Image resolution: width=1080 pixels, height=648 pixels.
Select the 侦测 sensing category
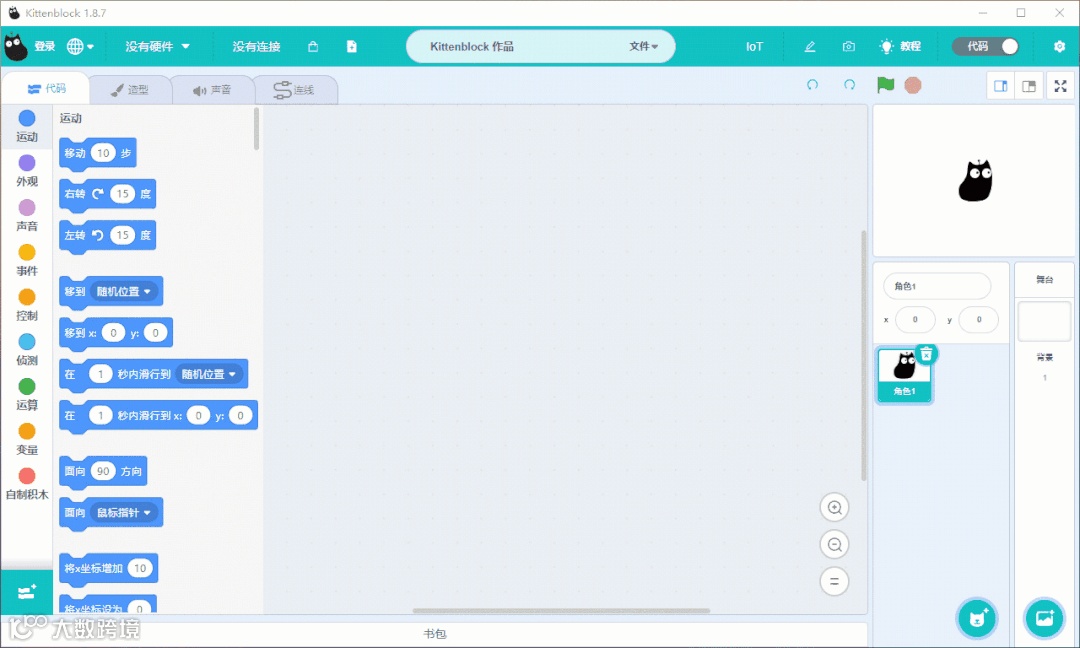[x=27, y=350]
